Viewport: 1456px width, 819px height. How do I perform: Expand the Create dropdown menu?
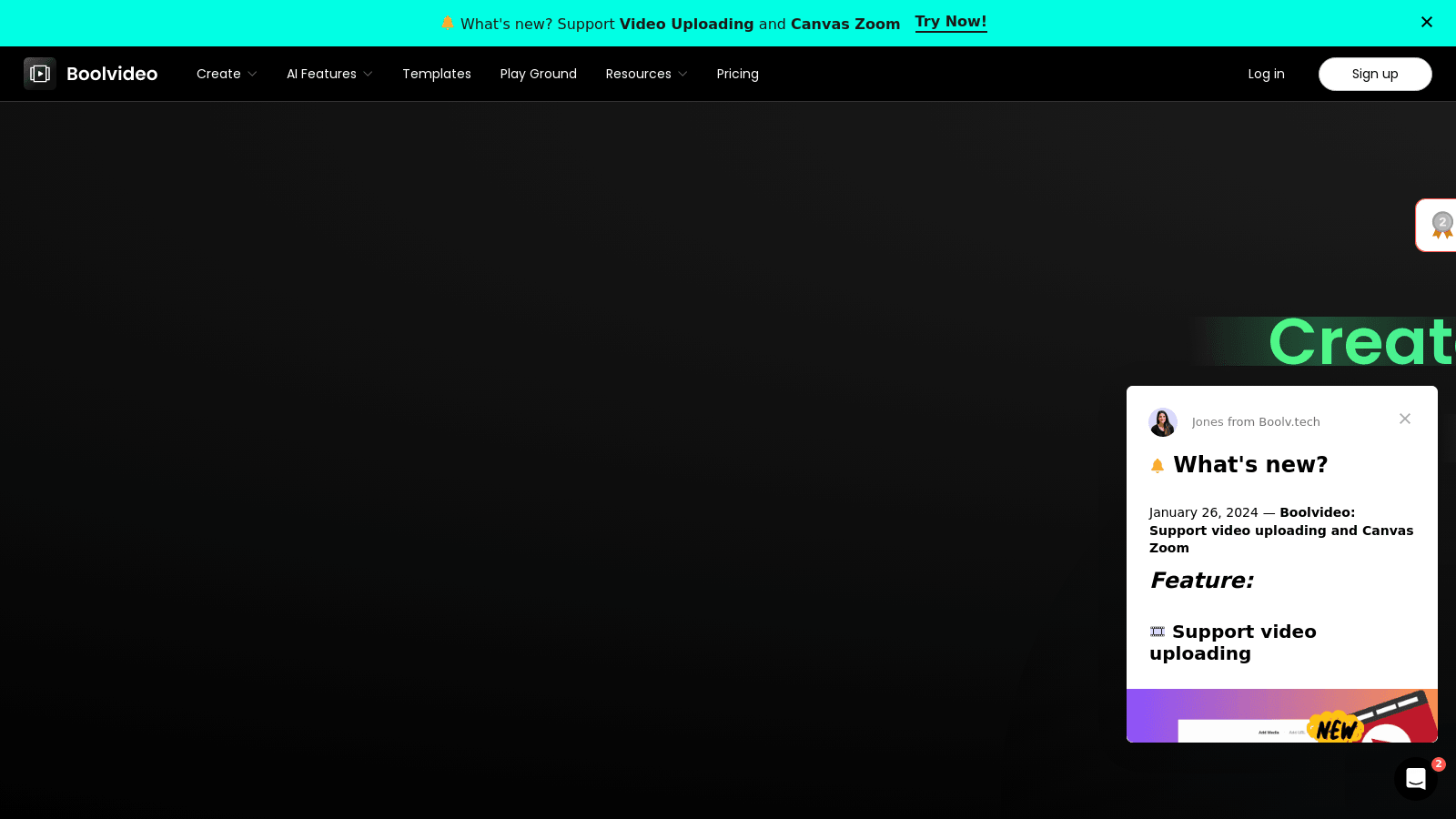coord(227,74)
